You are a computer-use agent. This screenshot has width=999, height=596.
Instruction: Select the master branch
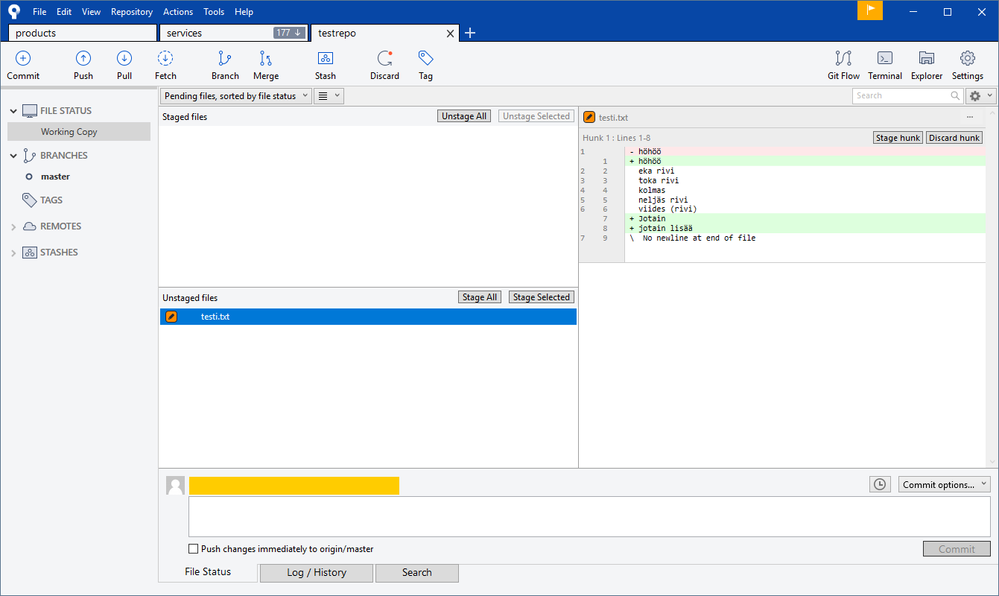55,177
